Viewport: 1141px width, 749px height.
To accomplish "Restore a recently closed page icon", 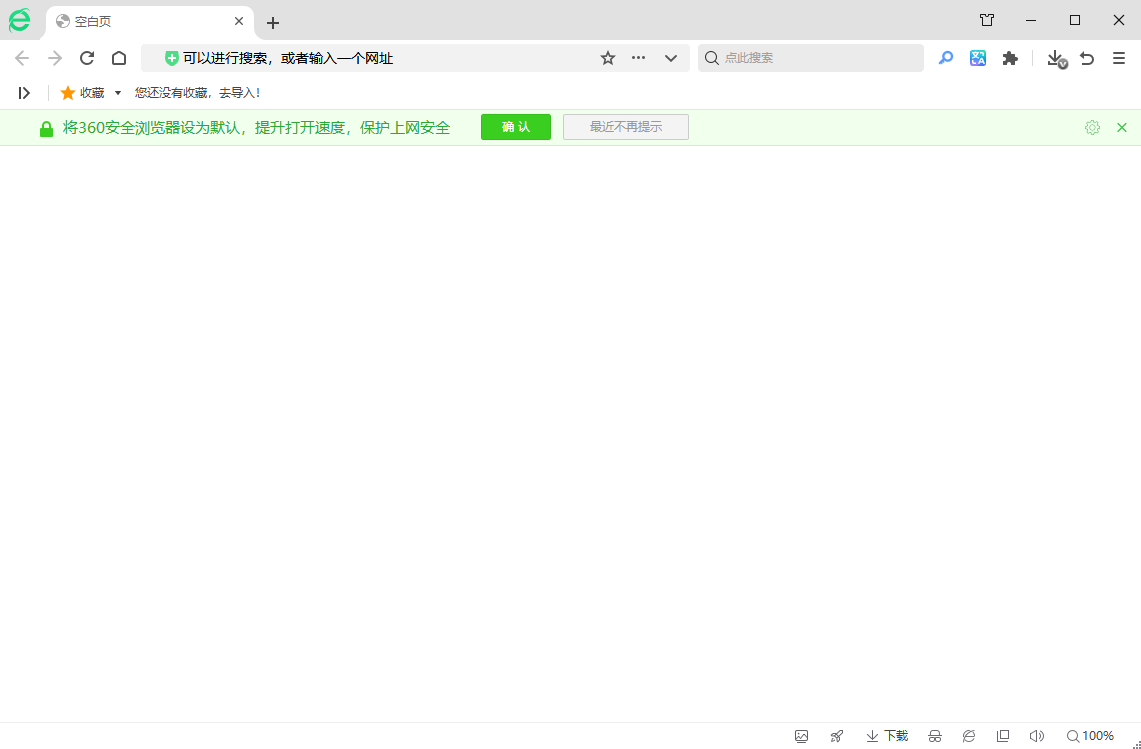I will [x=1087, y=58].
